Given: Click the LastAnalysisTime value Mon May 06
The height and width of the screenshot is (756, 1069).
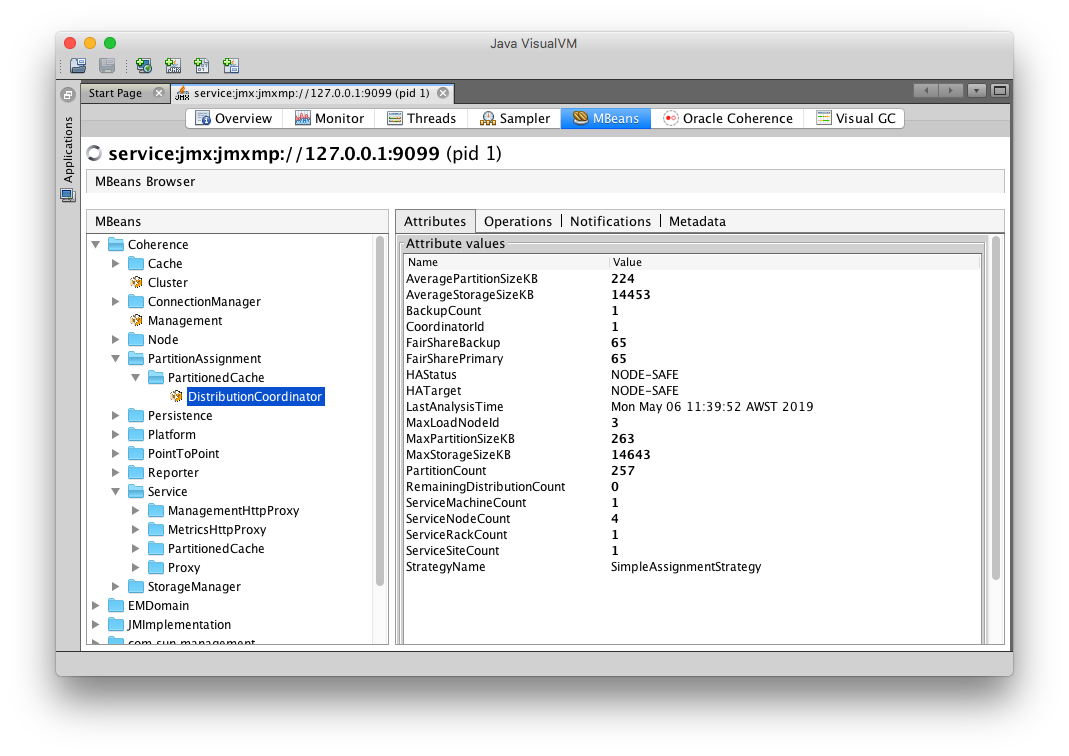Looking at the screenshot, I should (x=712, y=407).
